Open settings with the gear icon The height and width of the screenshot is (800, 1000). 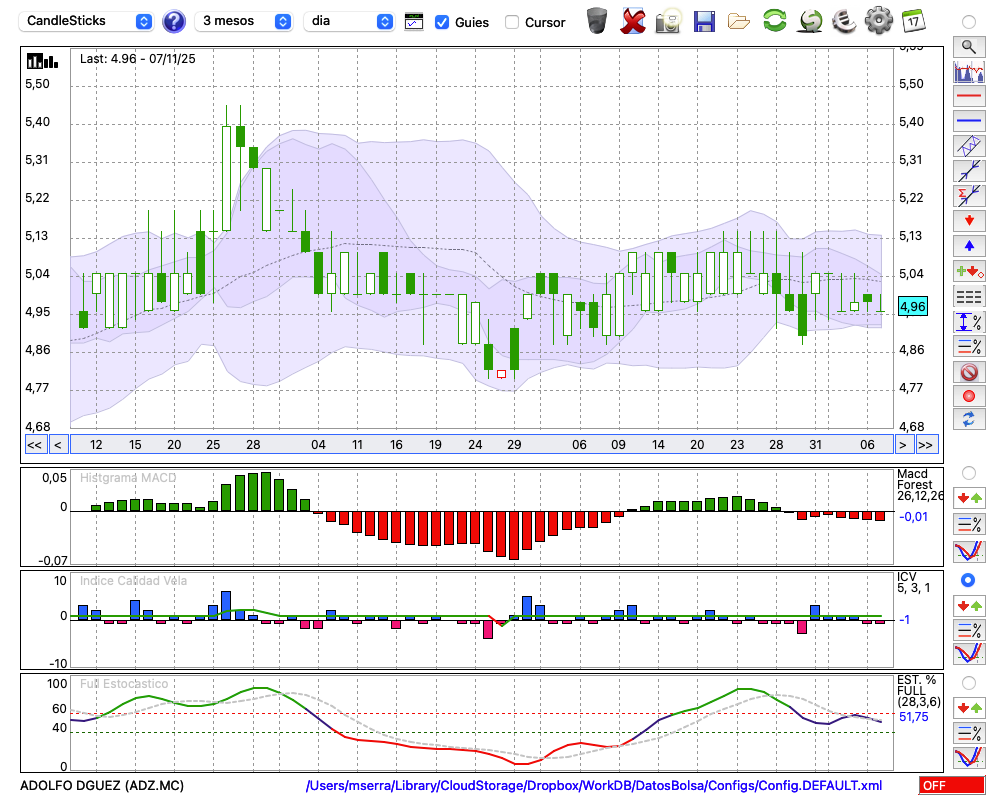(878, 20)
